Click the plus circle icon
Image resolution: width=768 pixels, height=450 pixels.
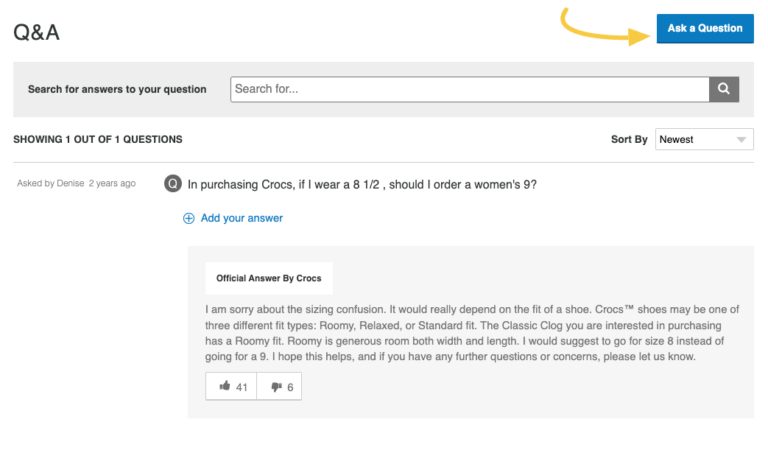(x=189, y=218)
